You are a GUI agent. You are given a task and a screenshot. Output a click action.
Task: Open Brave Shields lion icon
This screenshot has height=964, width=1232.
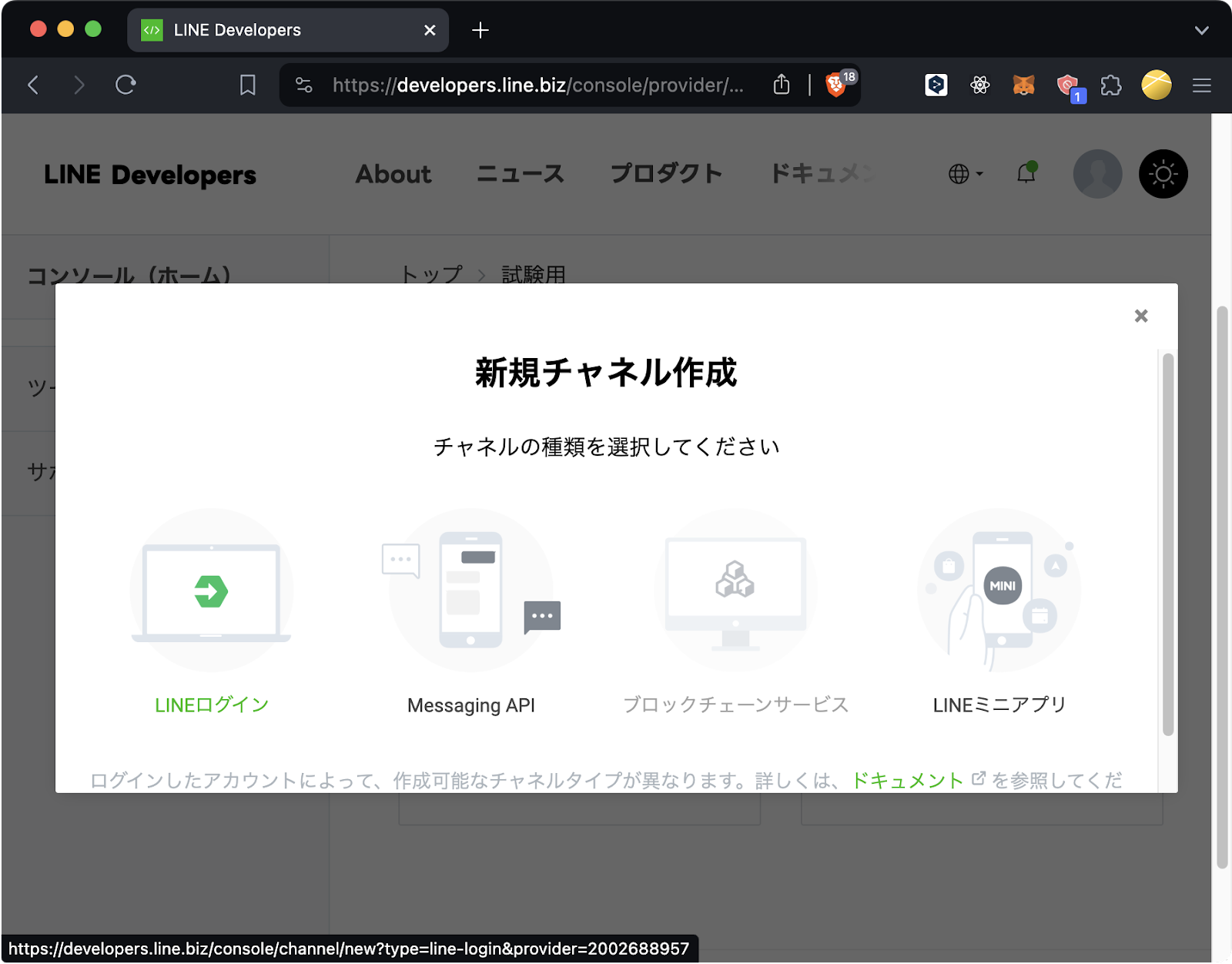(835, 85)
